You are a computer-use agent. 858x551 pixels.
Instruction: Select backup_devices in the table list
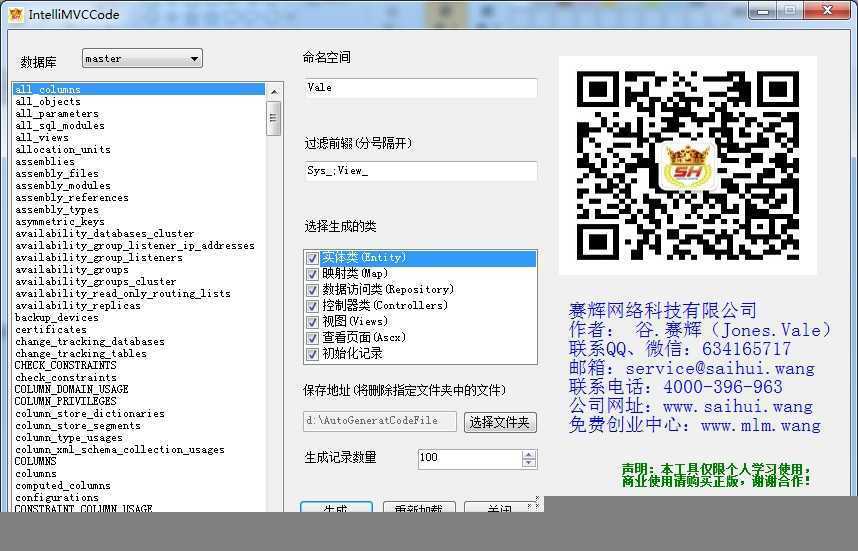(139, 317)
